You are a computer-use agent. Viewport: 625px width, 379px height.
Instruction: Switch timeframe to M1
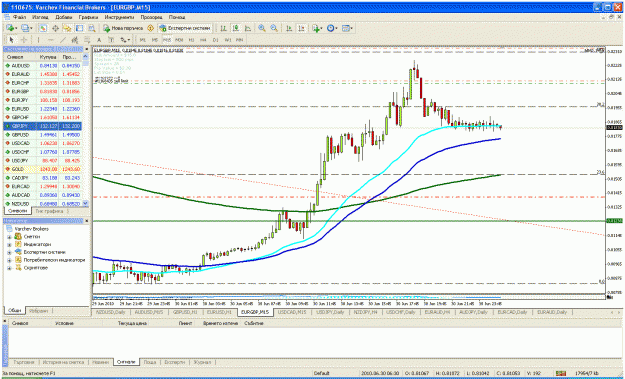pyautogui.click(x=143, y=40)
